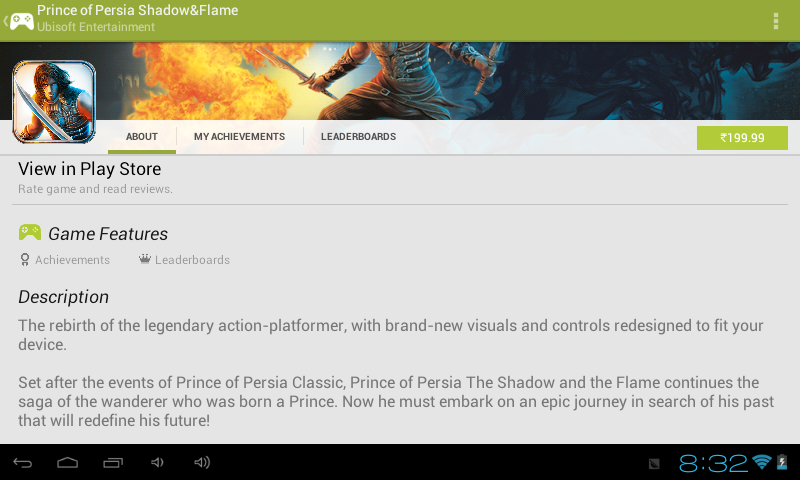The image size is (800, 480).
Task: Tap the battery status icon
Action: pyautogui.click(x=781, y=462)
